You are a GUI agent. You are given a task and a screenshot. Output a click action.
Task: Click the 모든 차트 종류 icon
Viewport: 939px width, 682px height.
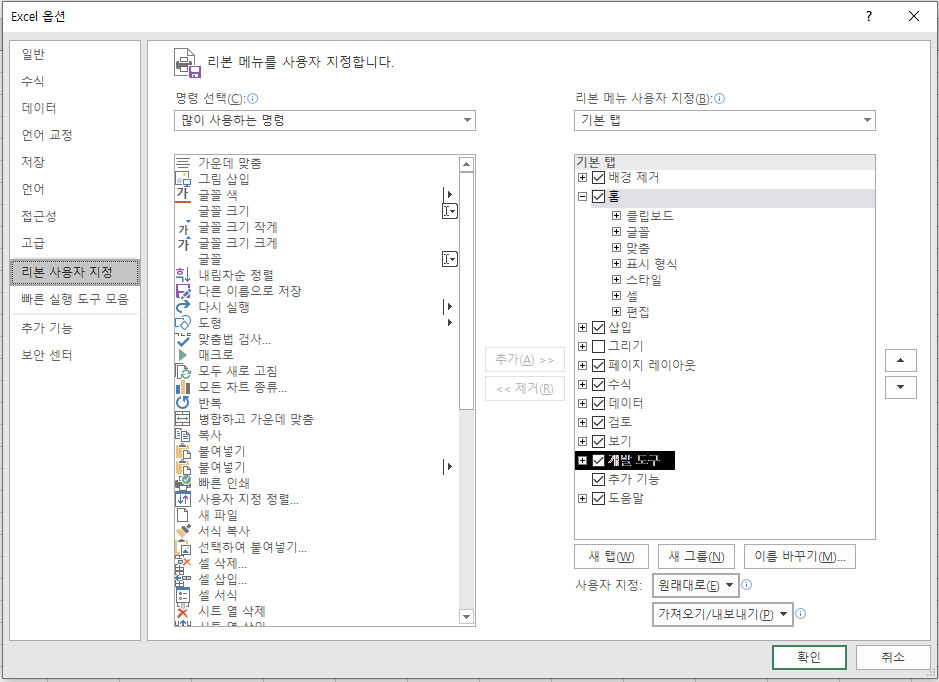tap(183, 387)
